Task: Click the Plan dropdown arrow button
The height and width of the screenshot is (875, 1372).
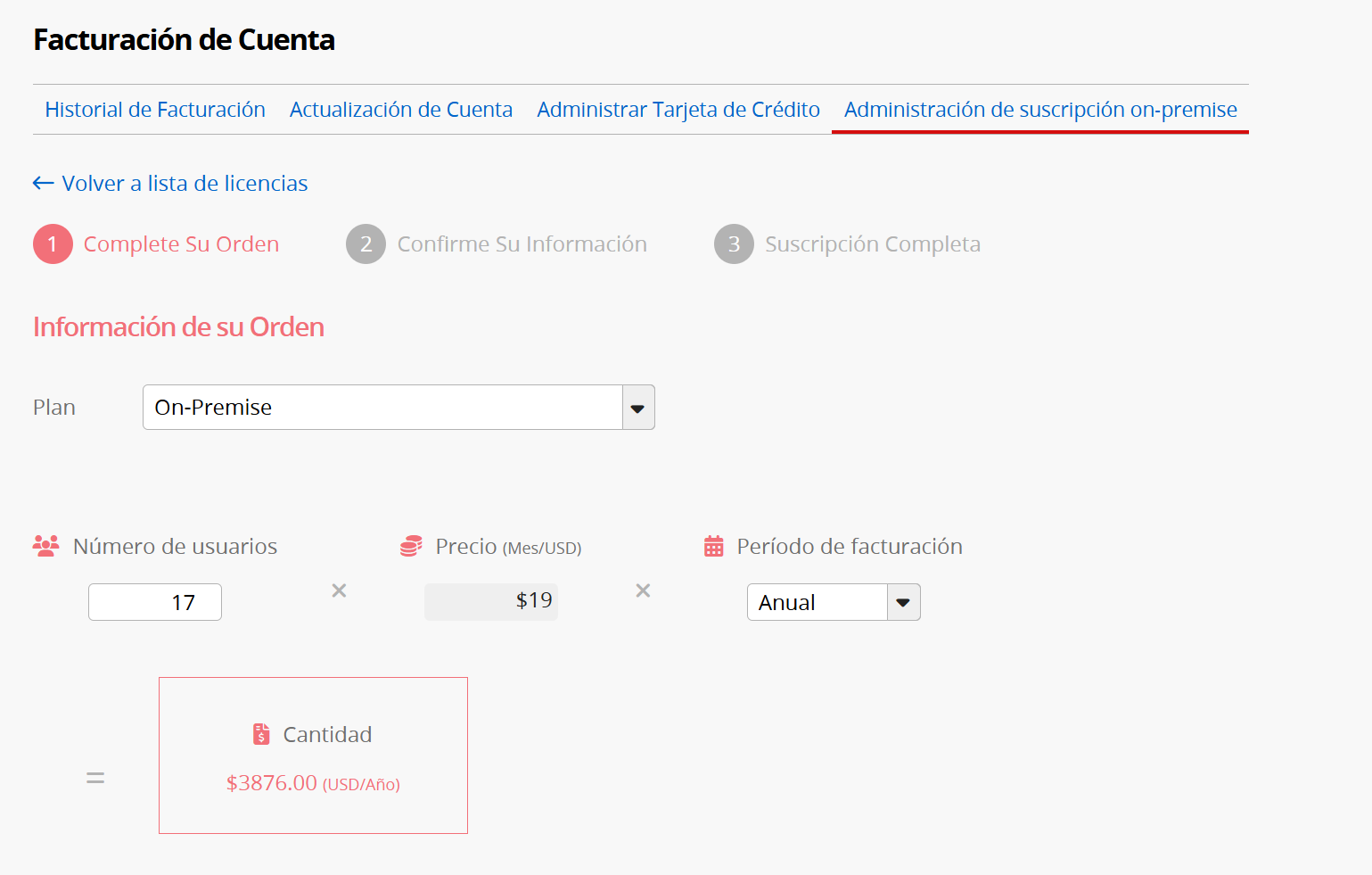Action: (638, 408)
